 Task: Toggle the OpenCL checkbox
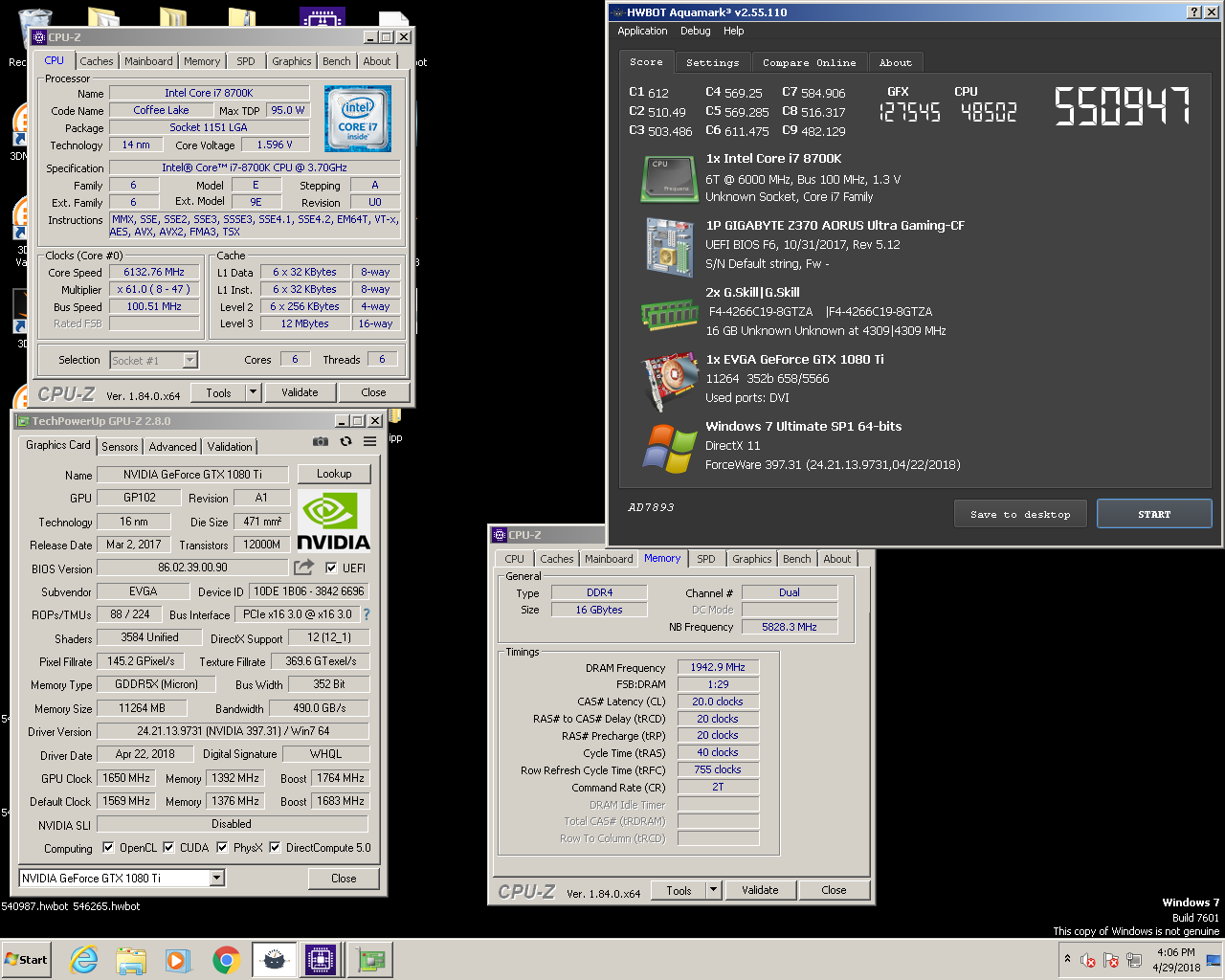click(108, 847)
